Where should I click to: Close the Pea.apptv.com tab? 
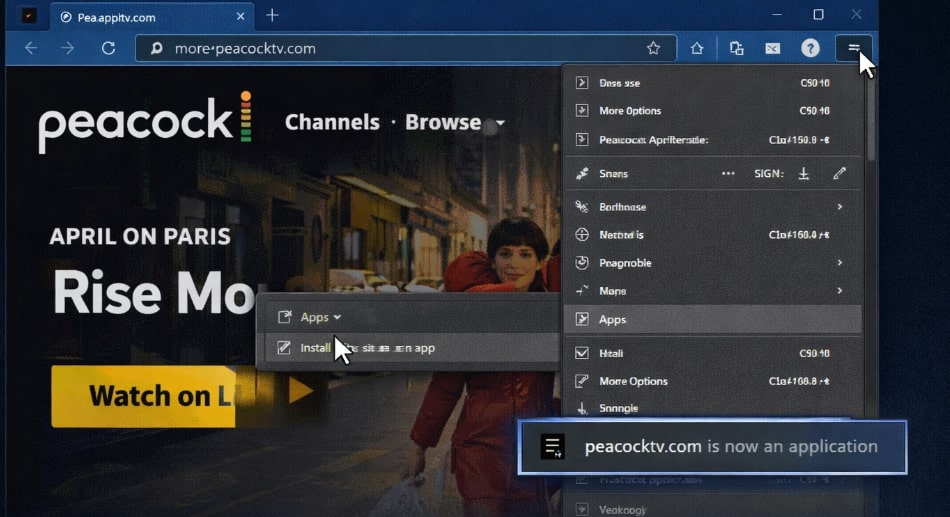point(241,16)
